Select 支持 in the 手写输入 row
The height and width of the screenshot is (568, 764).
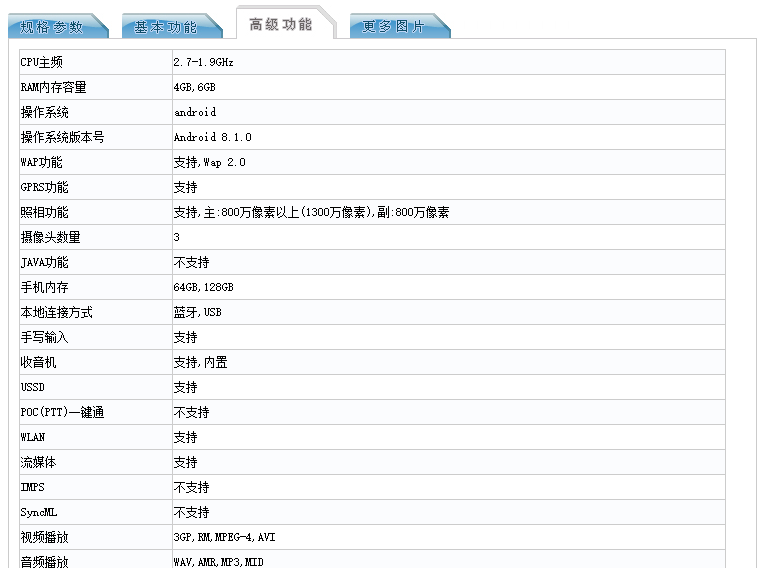coord(186,338)
